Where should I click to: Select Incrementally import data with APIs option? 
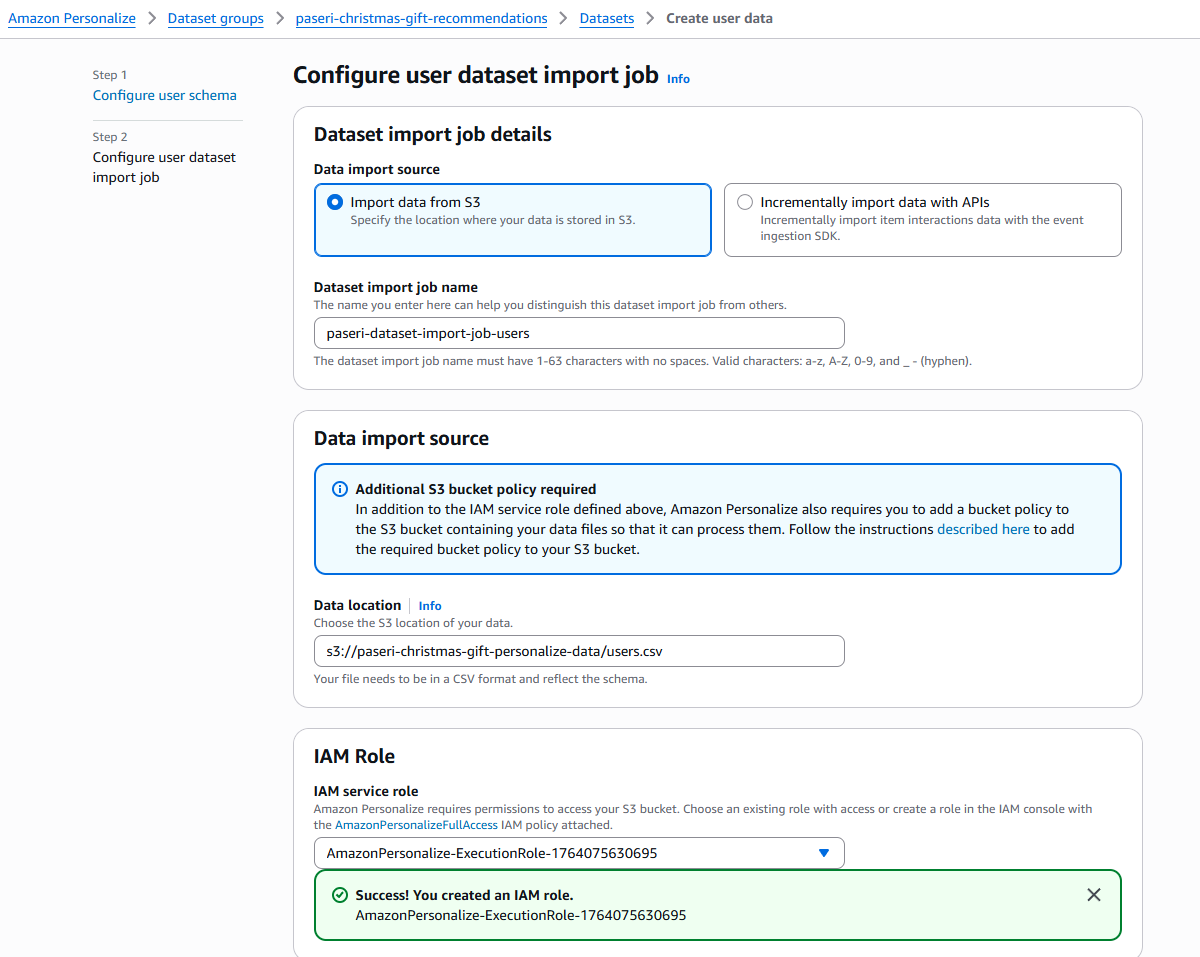click(x=745, y=202)
